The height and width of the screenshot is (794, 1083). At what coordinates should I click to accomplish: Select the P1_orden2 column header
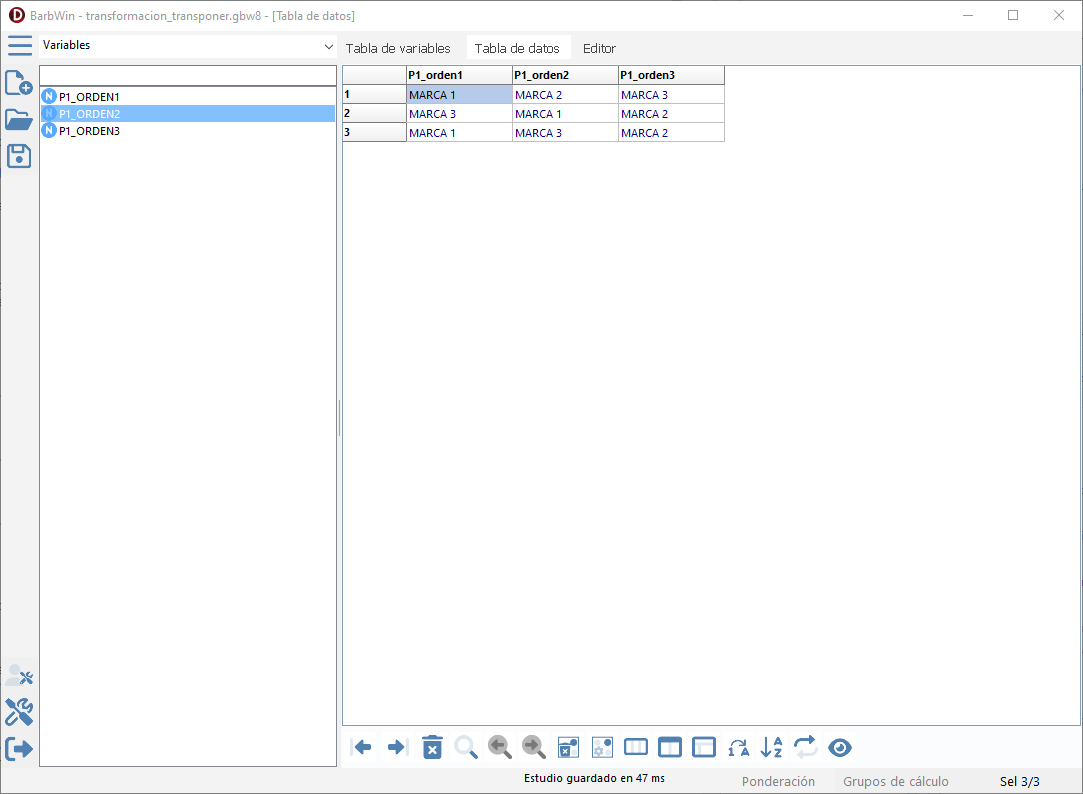coord(565,75)
